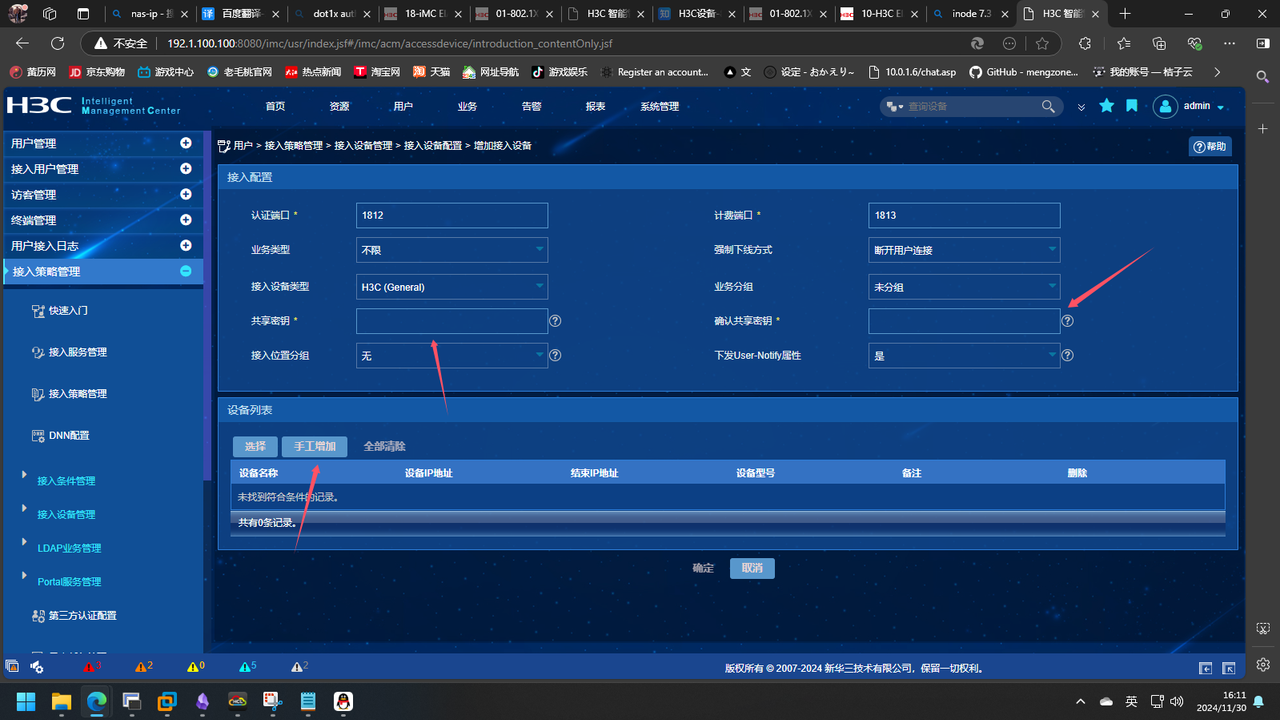Open the 业务 top menu

[x=467, y=107]
